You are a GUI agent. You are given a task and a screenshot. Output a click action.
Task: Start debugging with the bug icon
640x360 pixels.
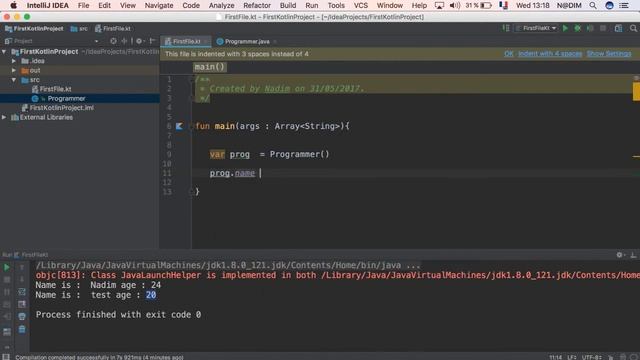click(578, 28)
